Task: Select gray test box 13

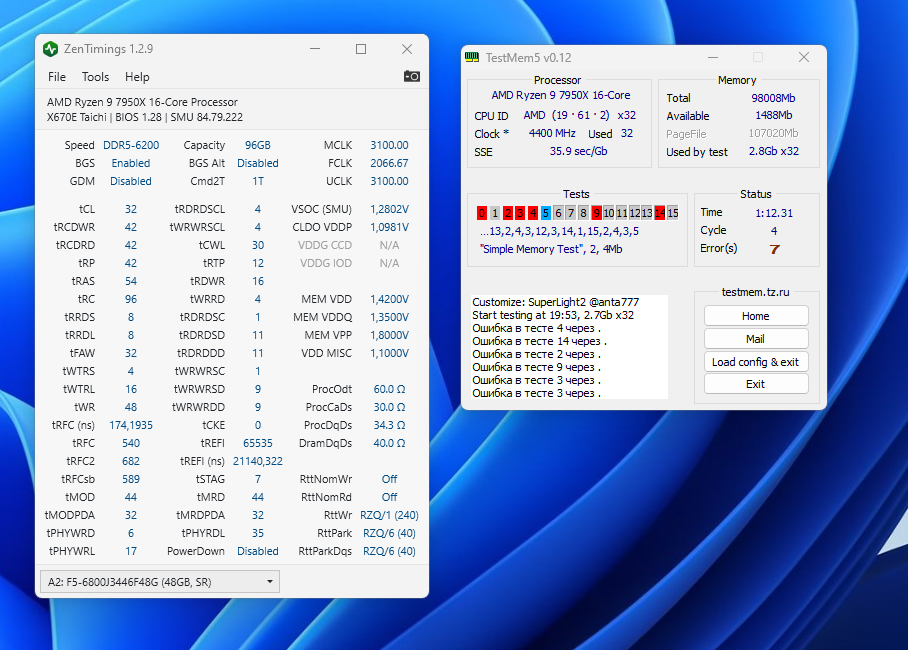Action: coord(647,213)
